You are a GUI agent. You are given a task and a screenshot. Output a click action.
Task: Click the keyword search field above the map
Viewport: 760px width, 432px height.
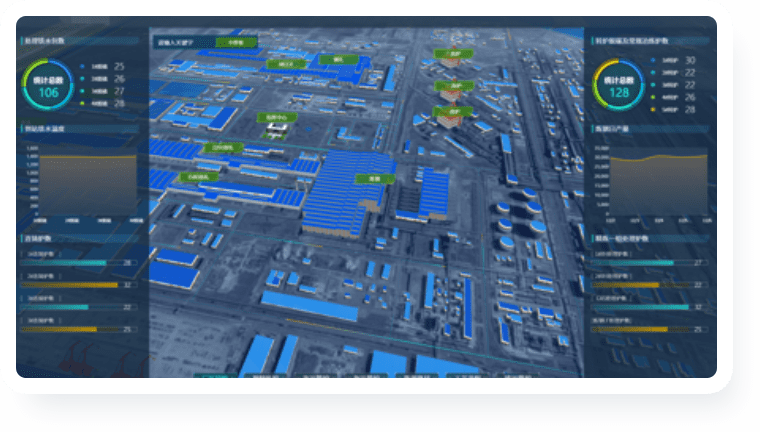[x=185, y=43]
